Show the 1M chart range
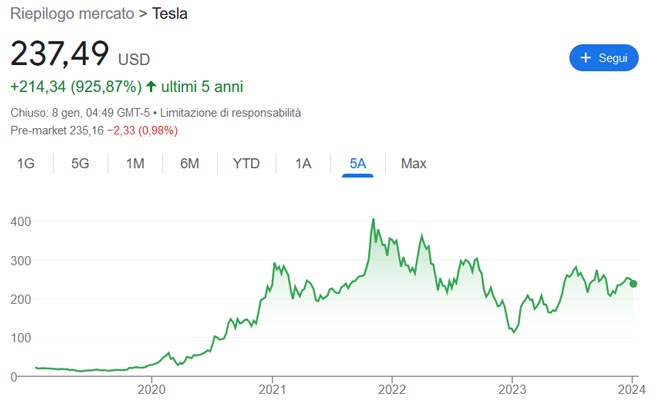660x402 pixels. pyautogui.click(x=135, y=163)
